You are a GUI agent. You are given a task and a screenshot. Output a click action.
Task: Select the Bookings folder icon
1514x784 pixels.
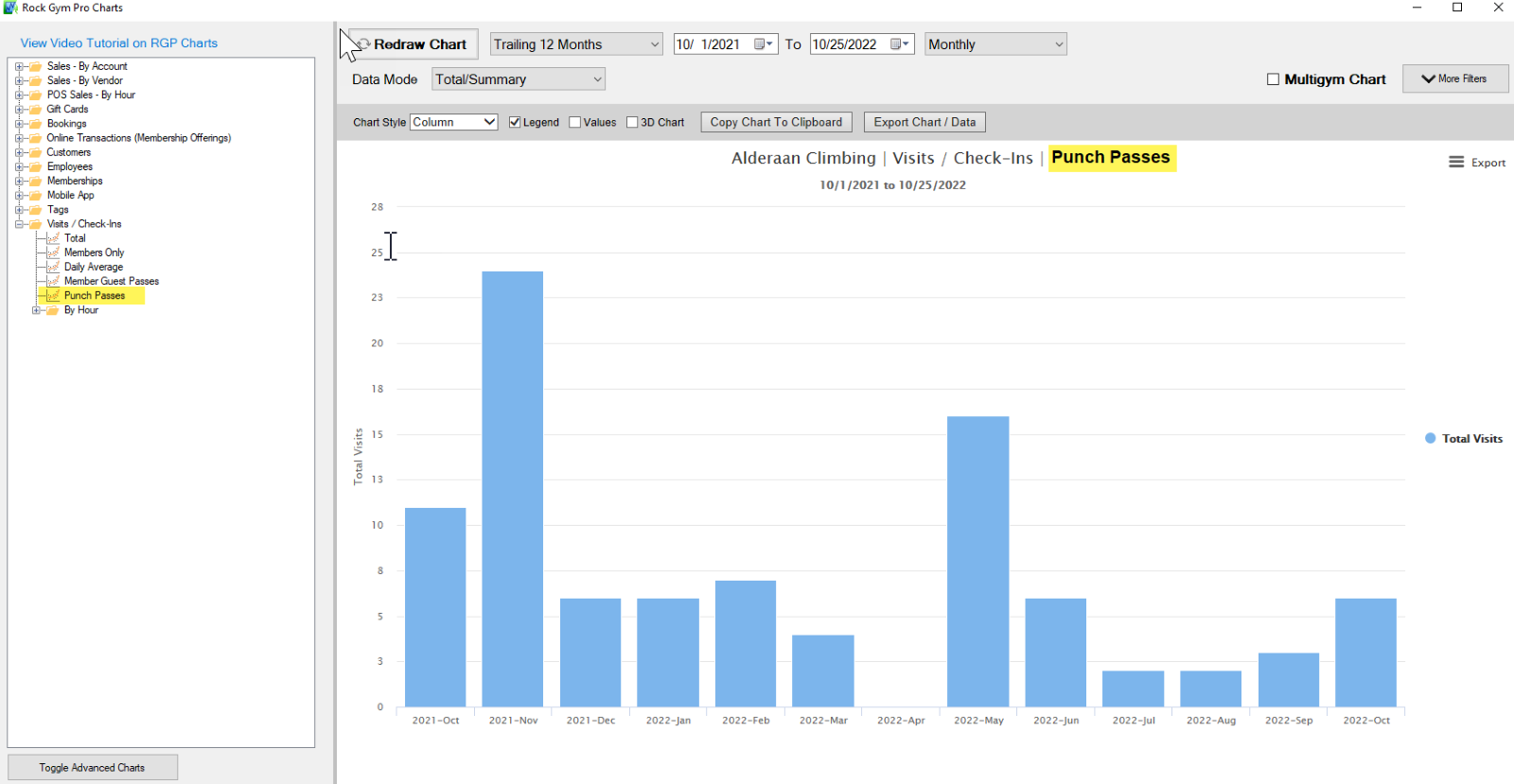pyautogui.click(x=36, y=124)
